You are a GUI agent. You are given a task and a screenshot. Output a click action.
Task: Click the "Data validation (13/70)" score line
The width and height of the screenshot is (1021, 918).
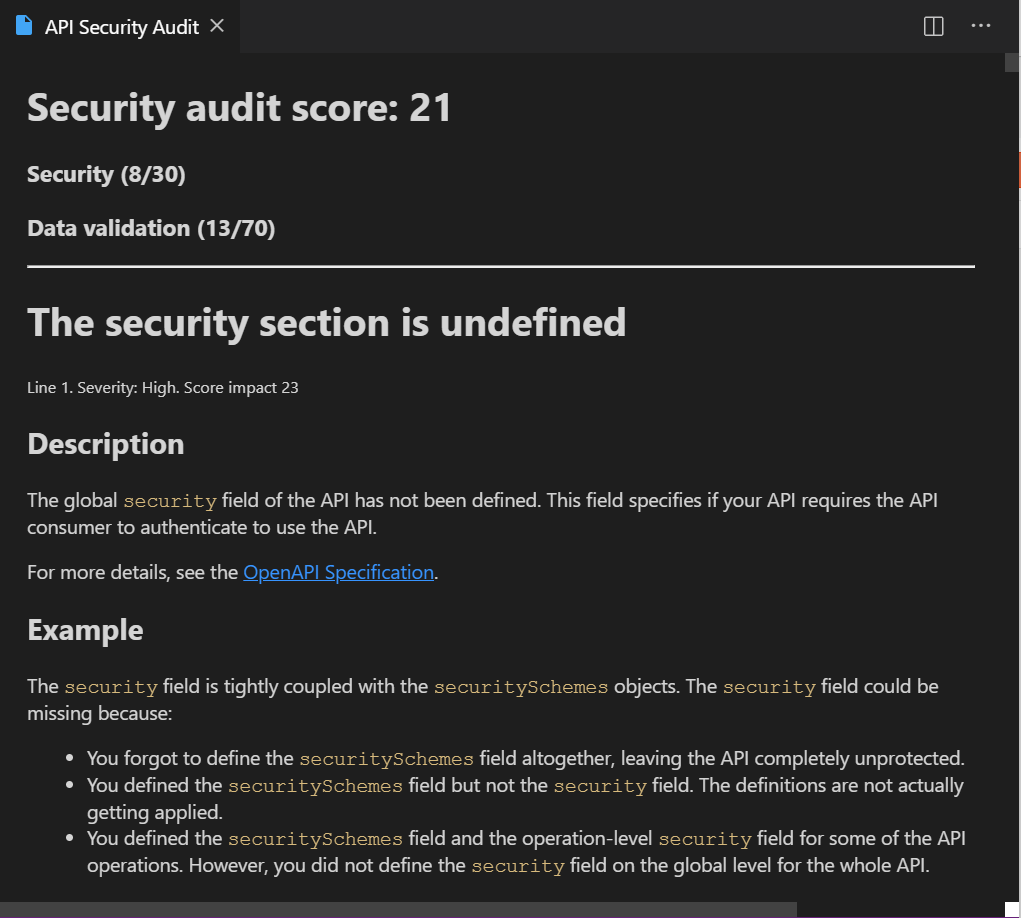pos(151,229)
